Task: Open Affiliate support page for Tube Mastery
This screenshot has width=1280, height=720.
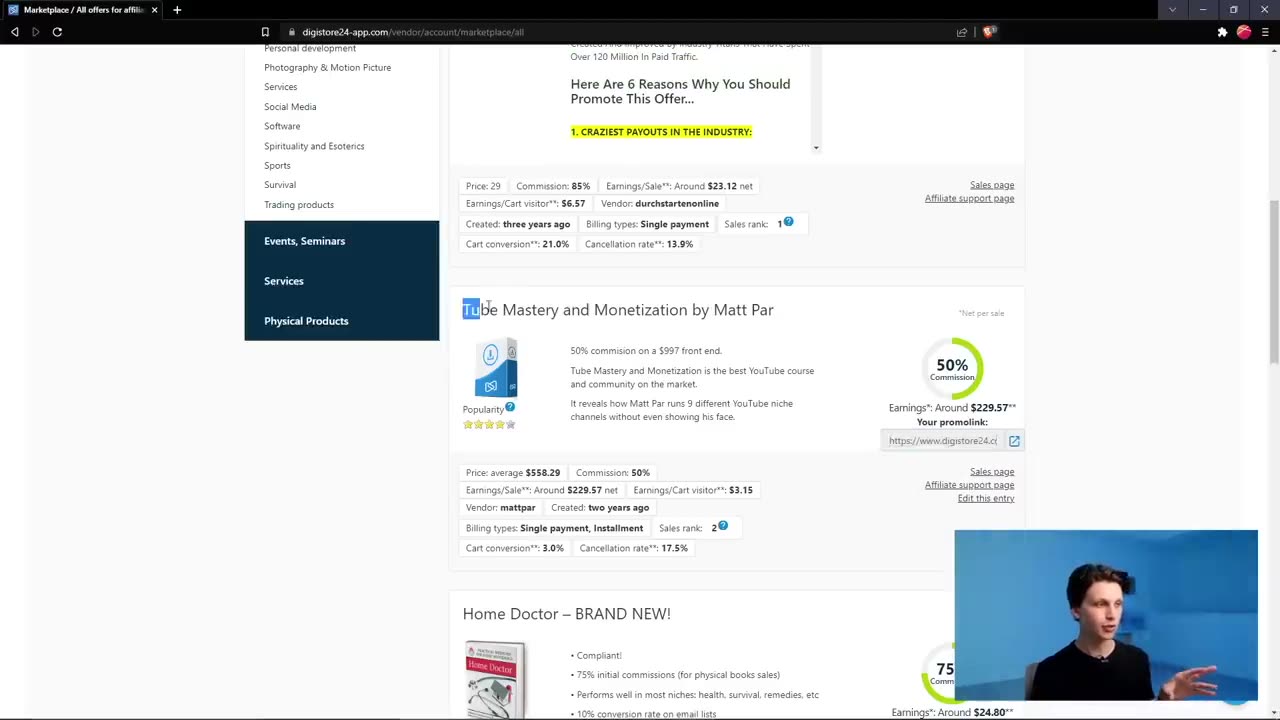Action: click(969, 485)
